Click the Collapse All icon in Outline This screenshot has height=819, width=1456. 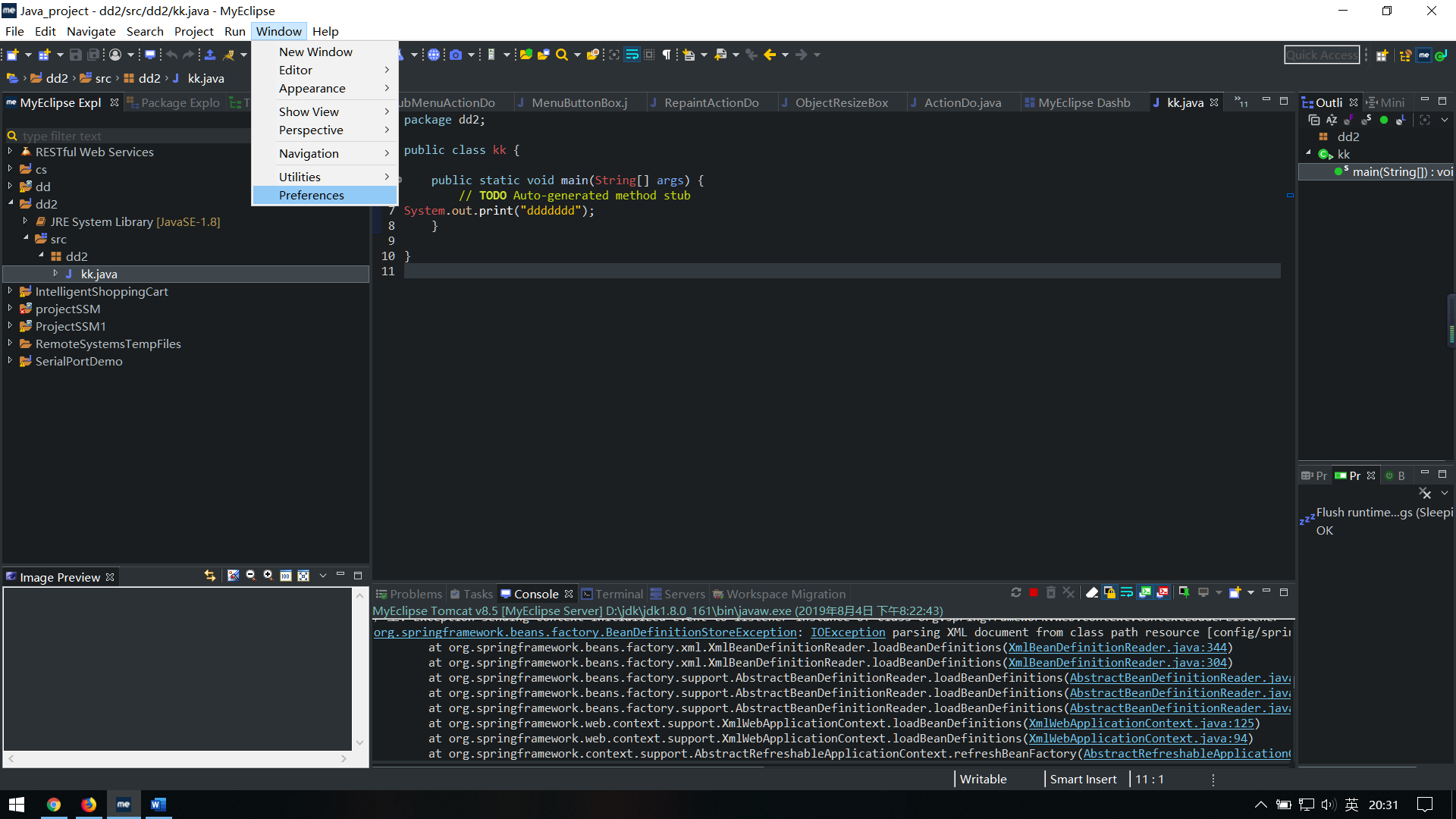point(1314,120)
